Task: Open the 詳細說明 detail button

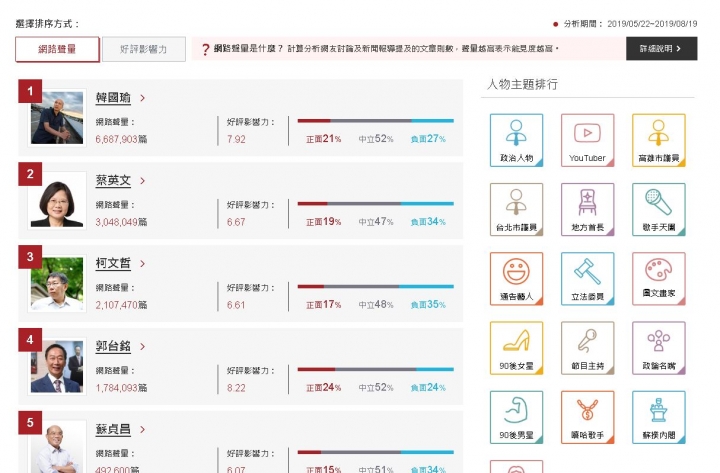Action: tap(661, 49)
